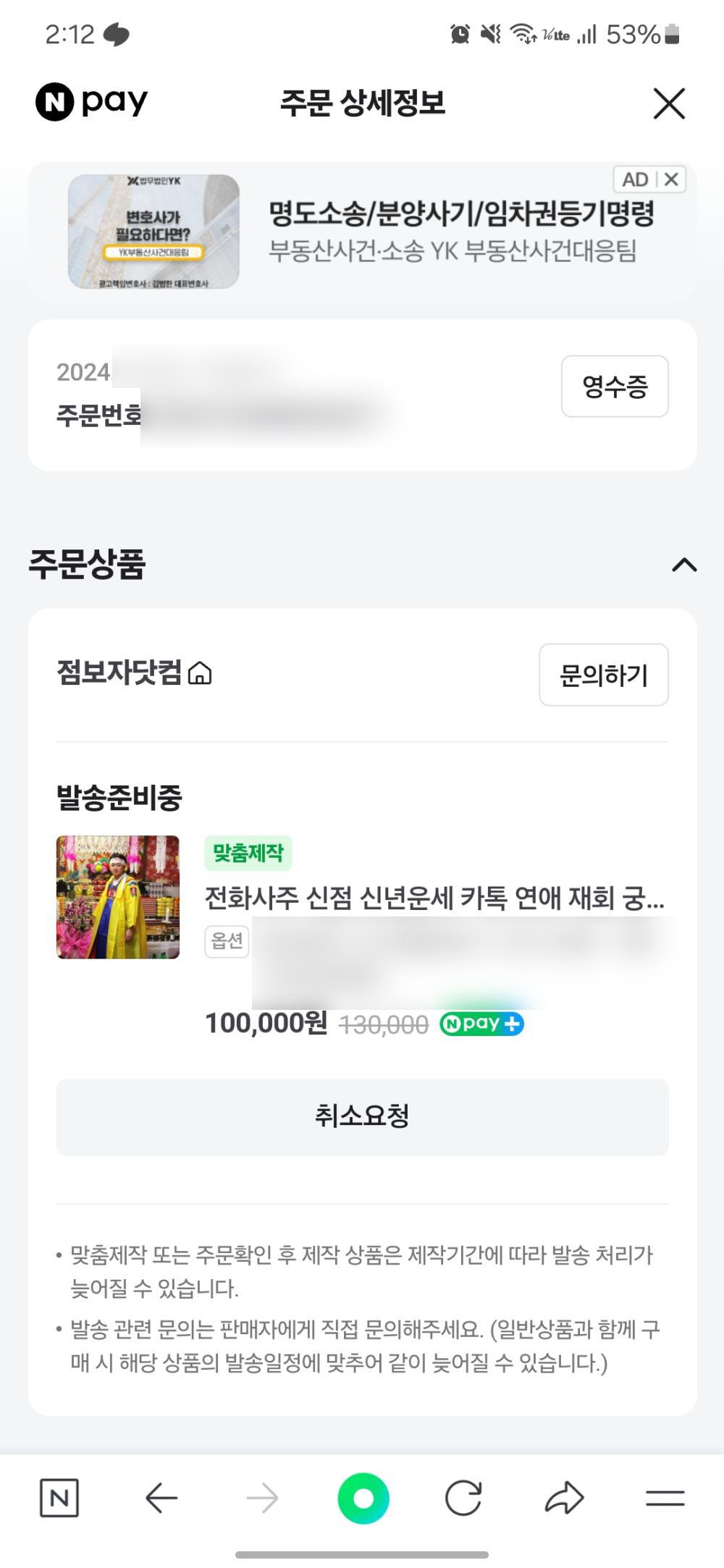Screen dimensions: 724x1568
Task: Tap the green Naver search circle
Action: point(363,1498)
